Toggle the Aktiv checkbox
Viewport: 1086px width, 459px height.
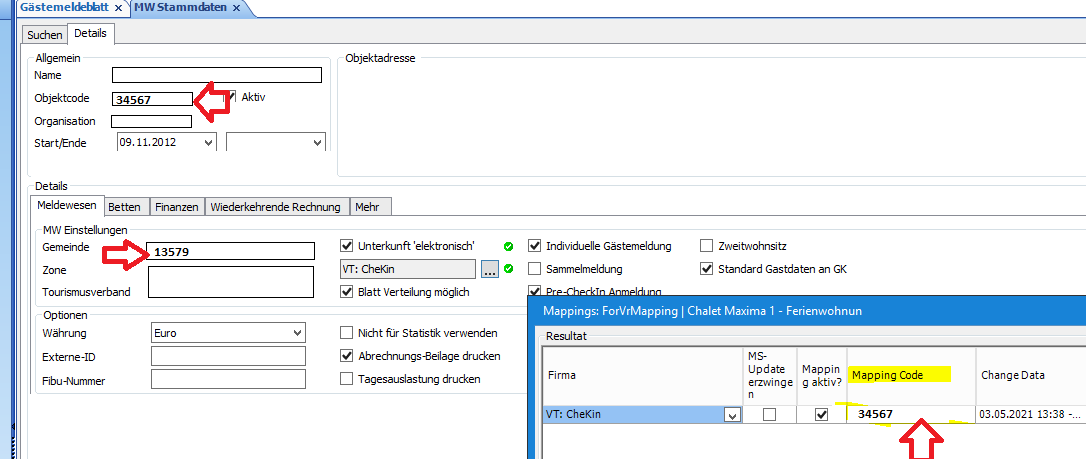[233, 97]
